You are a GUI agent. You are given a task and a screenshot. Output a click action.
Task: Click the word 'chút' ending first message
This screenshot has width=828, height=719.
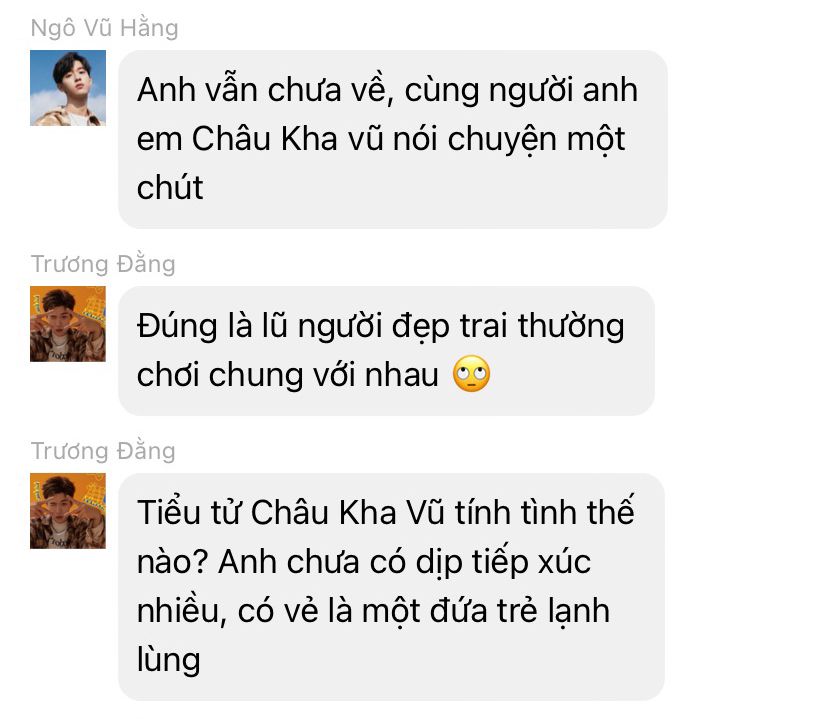(x=170, y=187)
